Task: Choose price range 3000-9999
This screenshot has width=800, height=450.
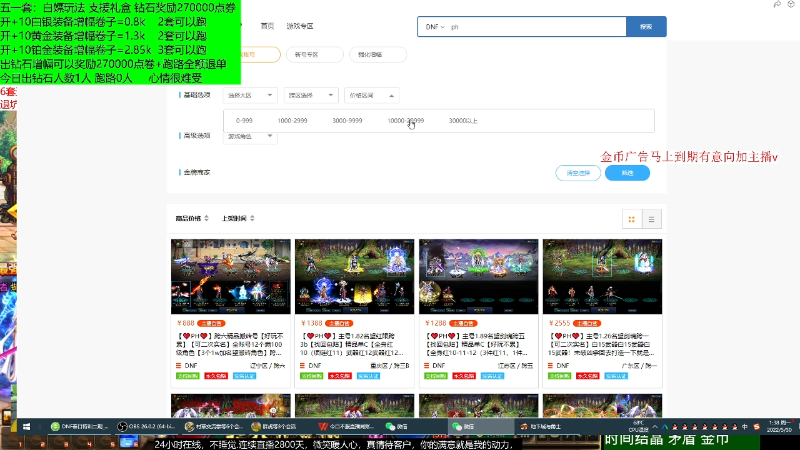Action: click(x=347, y=121)
